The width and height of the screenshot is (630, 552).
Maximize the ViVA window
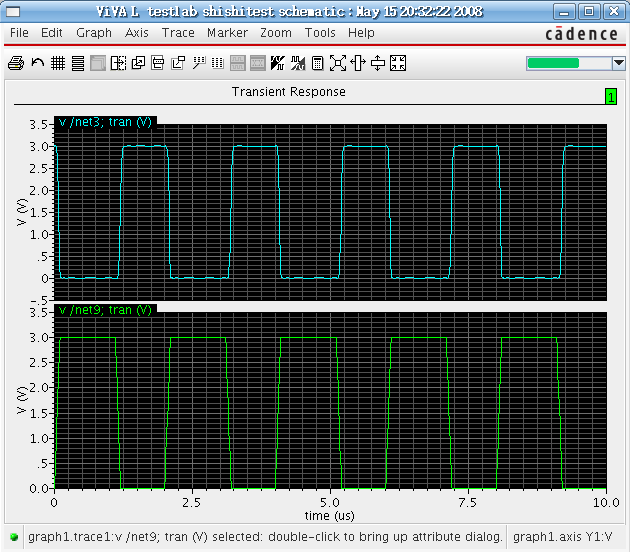(589, 11)
